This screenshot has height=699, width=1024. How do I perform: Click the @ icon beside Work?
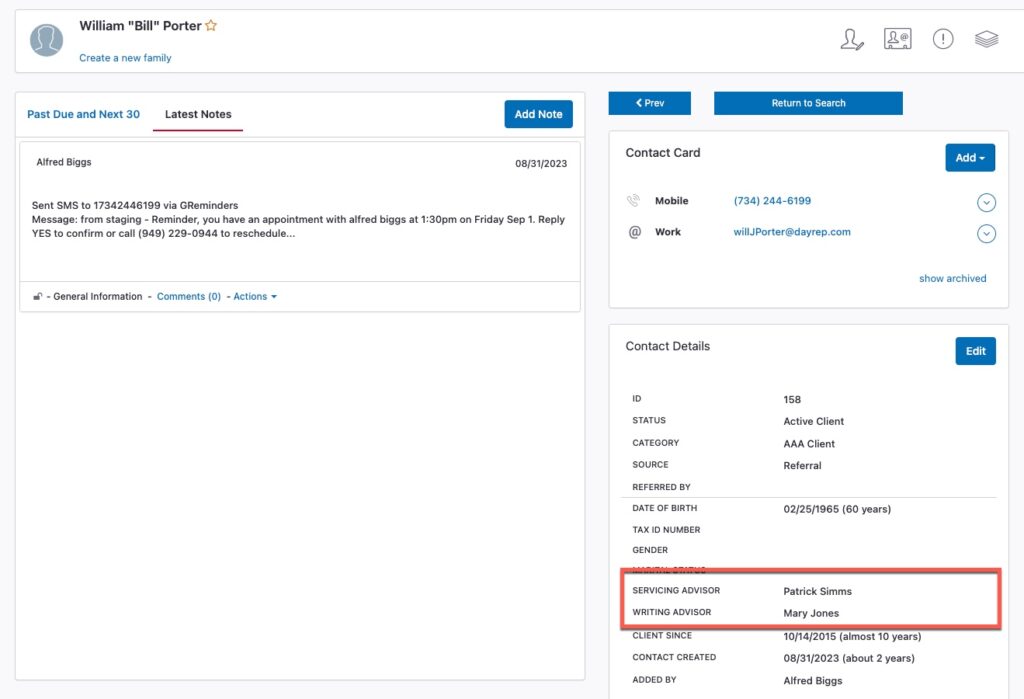(x=634, y=232)
